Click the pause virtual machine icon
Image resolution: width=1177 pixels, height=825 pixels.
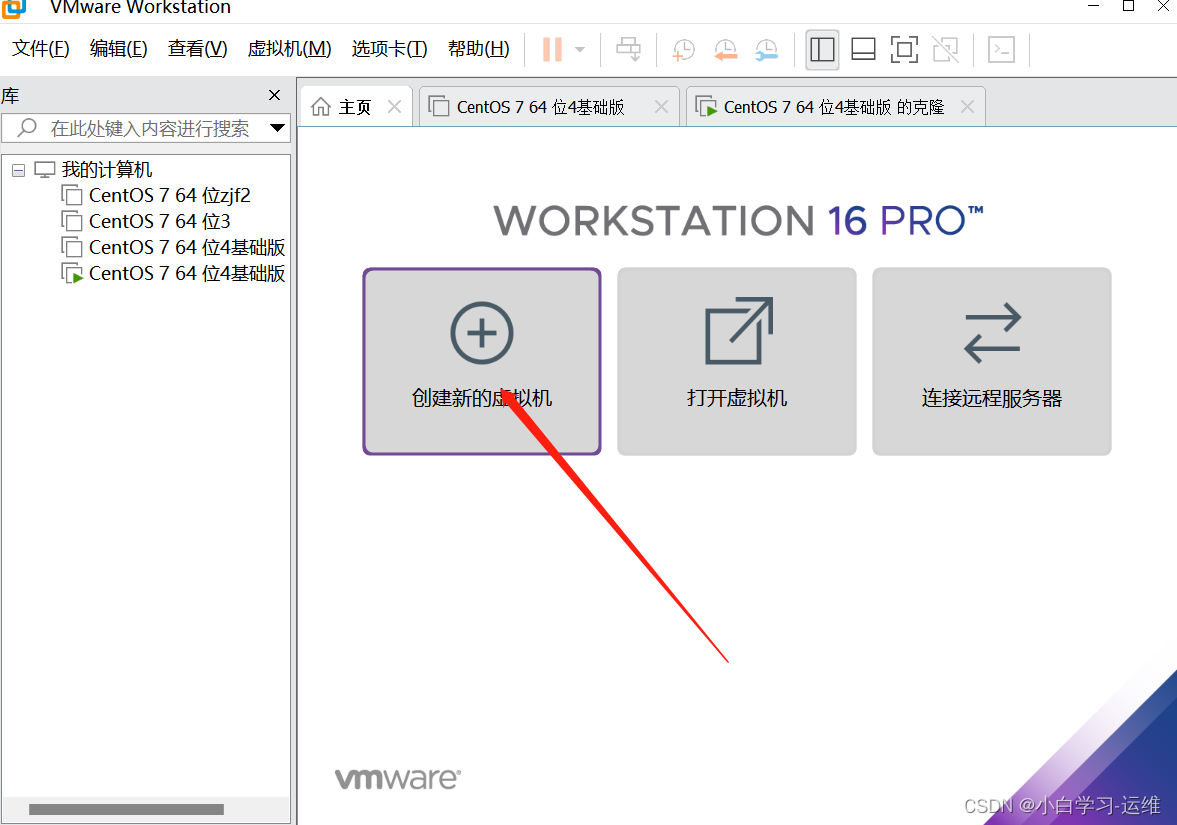[x=552, y=50]
